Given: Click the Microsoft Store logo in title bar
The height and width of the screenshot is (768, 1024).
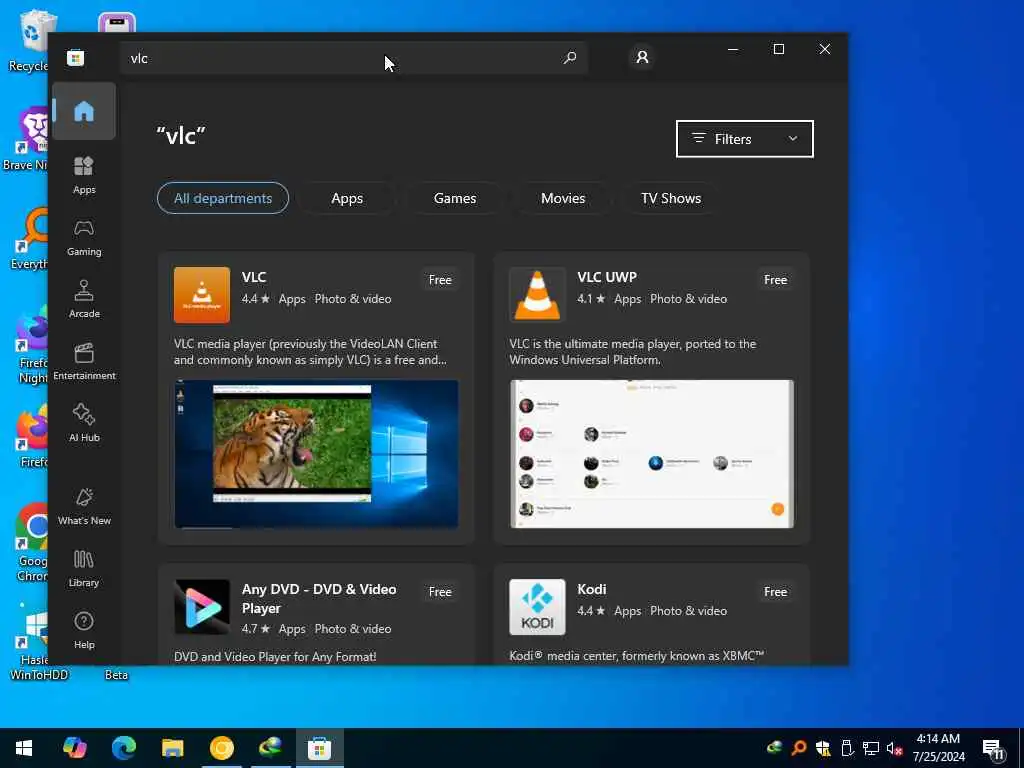Looking at the screenshot, I should tap(75, 58).
